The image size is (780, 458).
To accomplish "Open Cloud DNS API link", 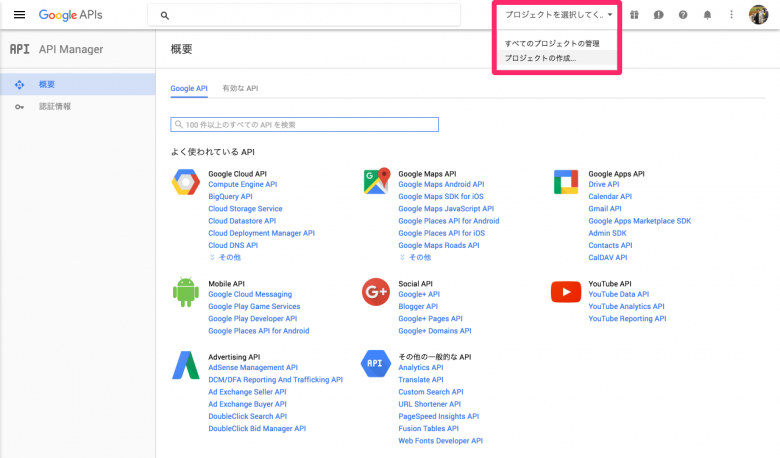I will [x=233, y=245].
